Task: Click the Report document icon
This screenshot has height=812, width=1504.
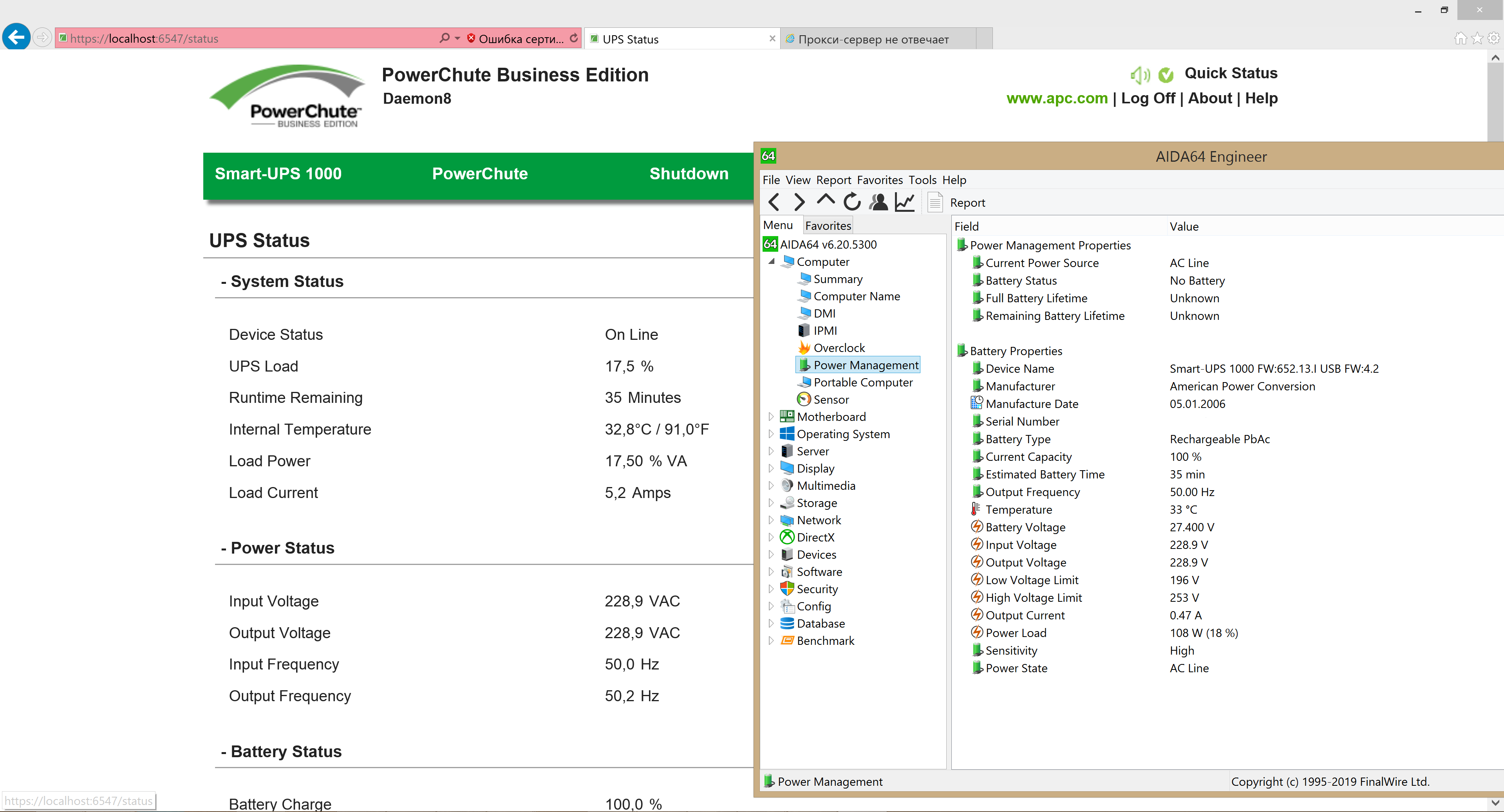Action: 935,202
